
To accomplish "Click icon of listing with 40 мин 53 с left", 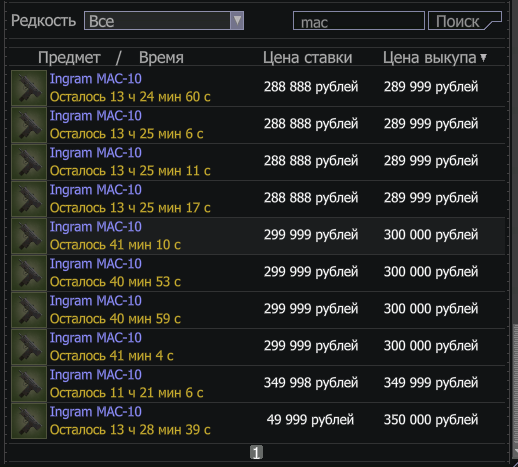I will [x=29, y=273].
